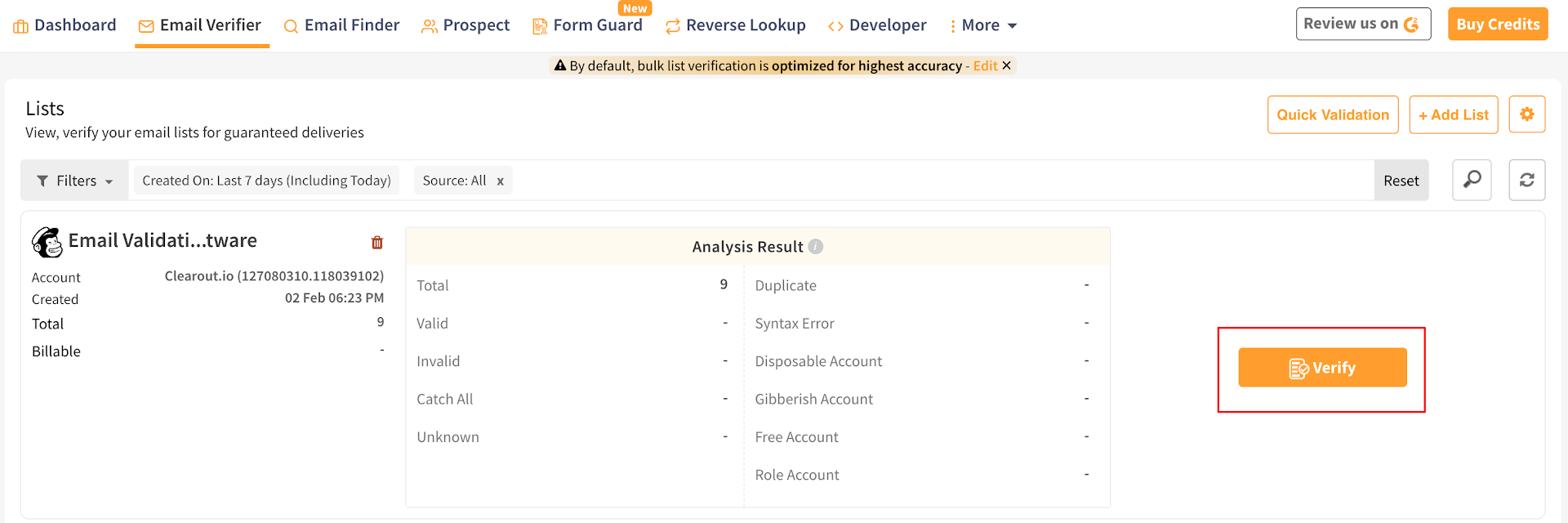Image resolution: width=1568 pixels, height=523 pixels.
Task: Open the Dashboard tab
Action: pos(65,25)
